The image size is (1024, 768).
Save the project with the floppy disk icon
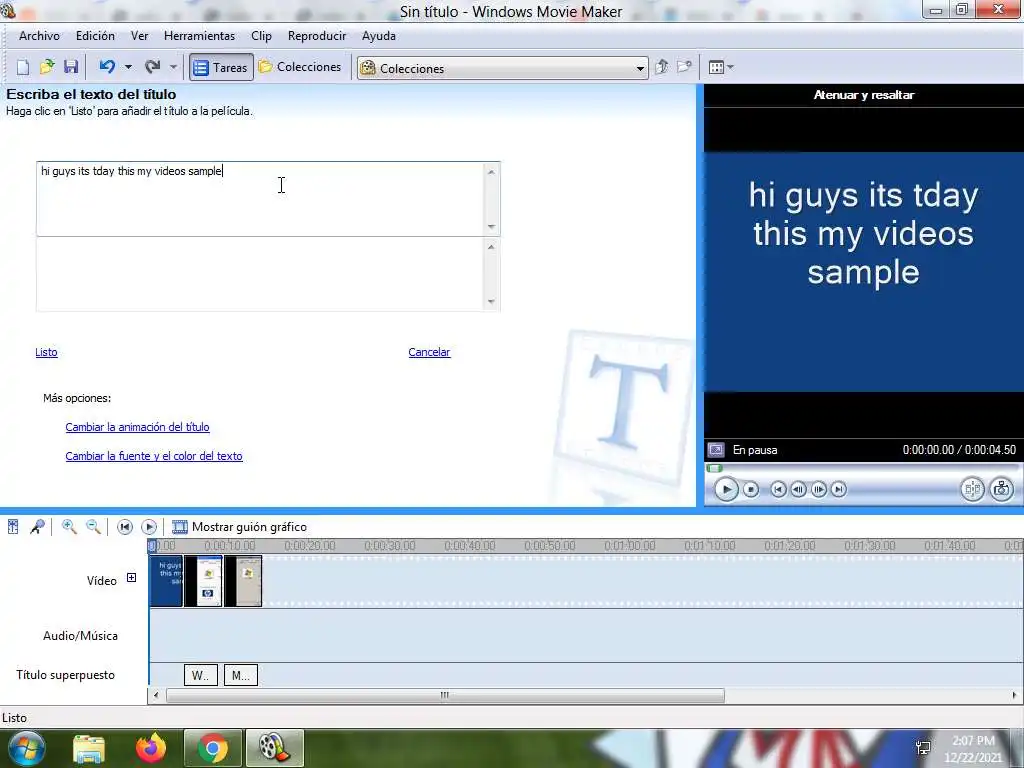(71, 67)
